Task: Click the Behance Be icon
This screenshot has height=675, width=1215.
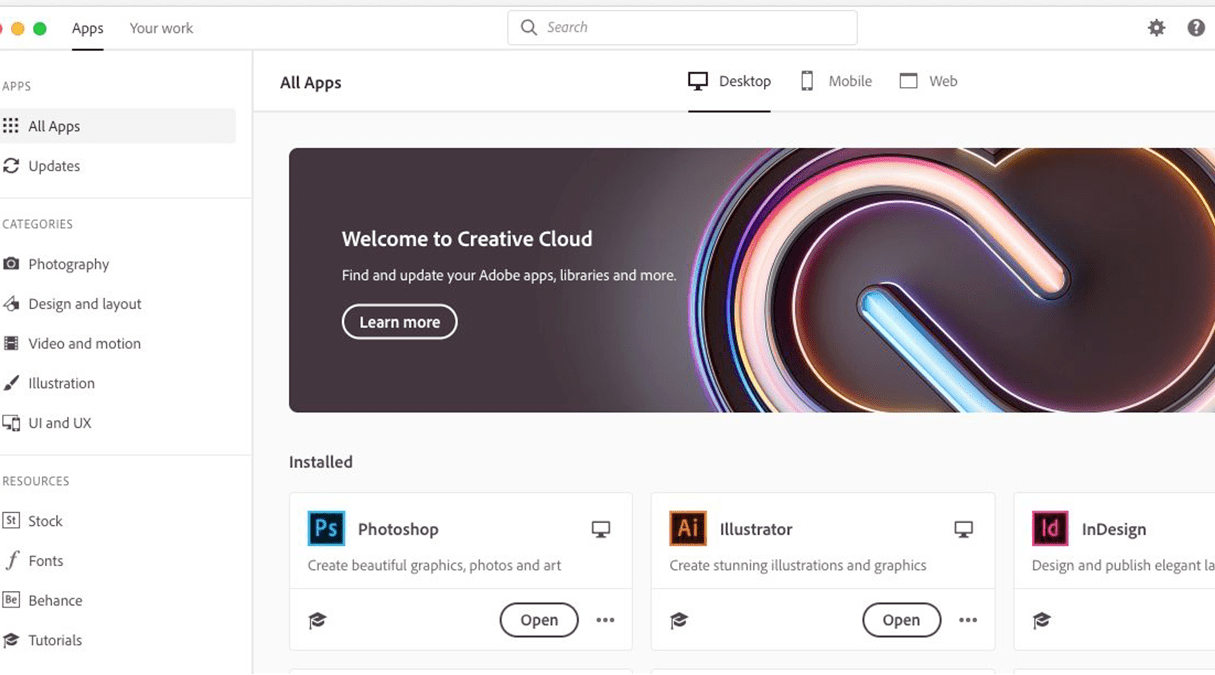Action: coord(11,600)
